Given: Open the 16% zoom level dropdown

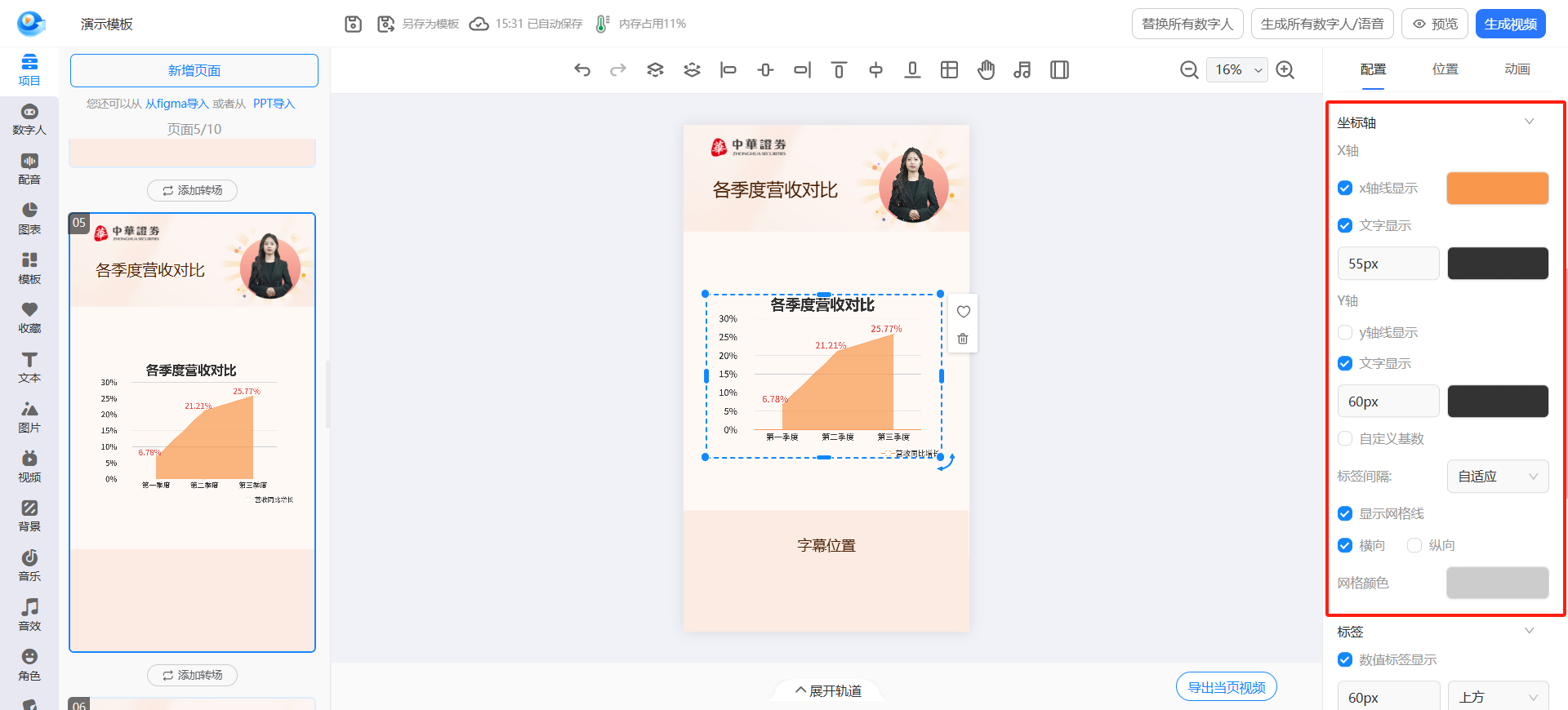Looking at the screenshot, I should (x=1236, y=70).
